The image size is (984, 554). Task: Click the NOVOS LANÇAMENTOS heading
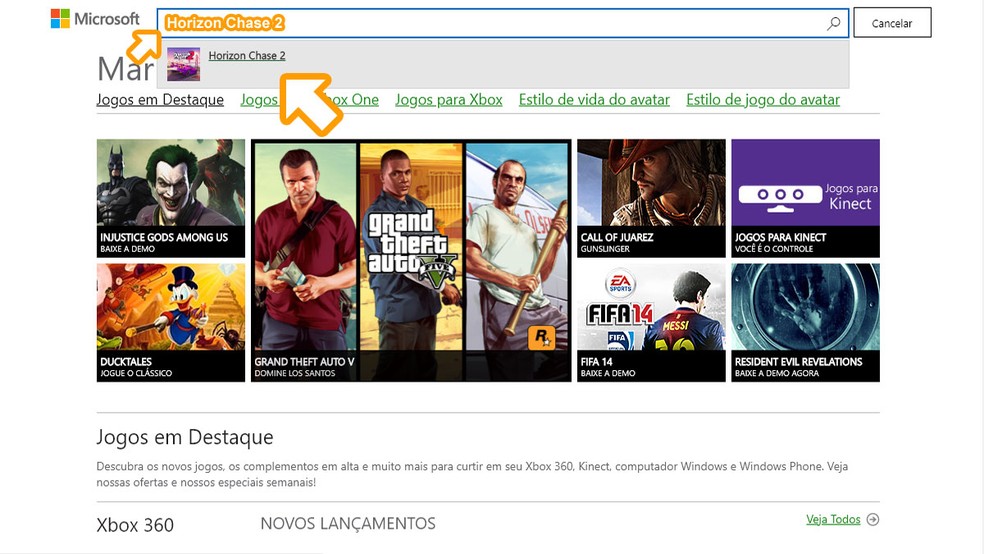tap(348, 523)
